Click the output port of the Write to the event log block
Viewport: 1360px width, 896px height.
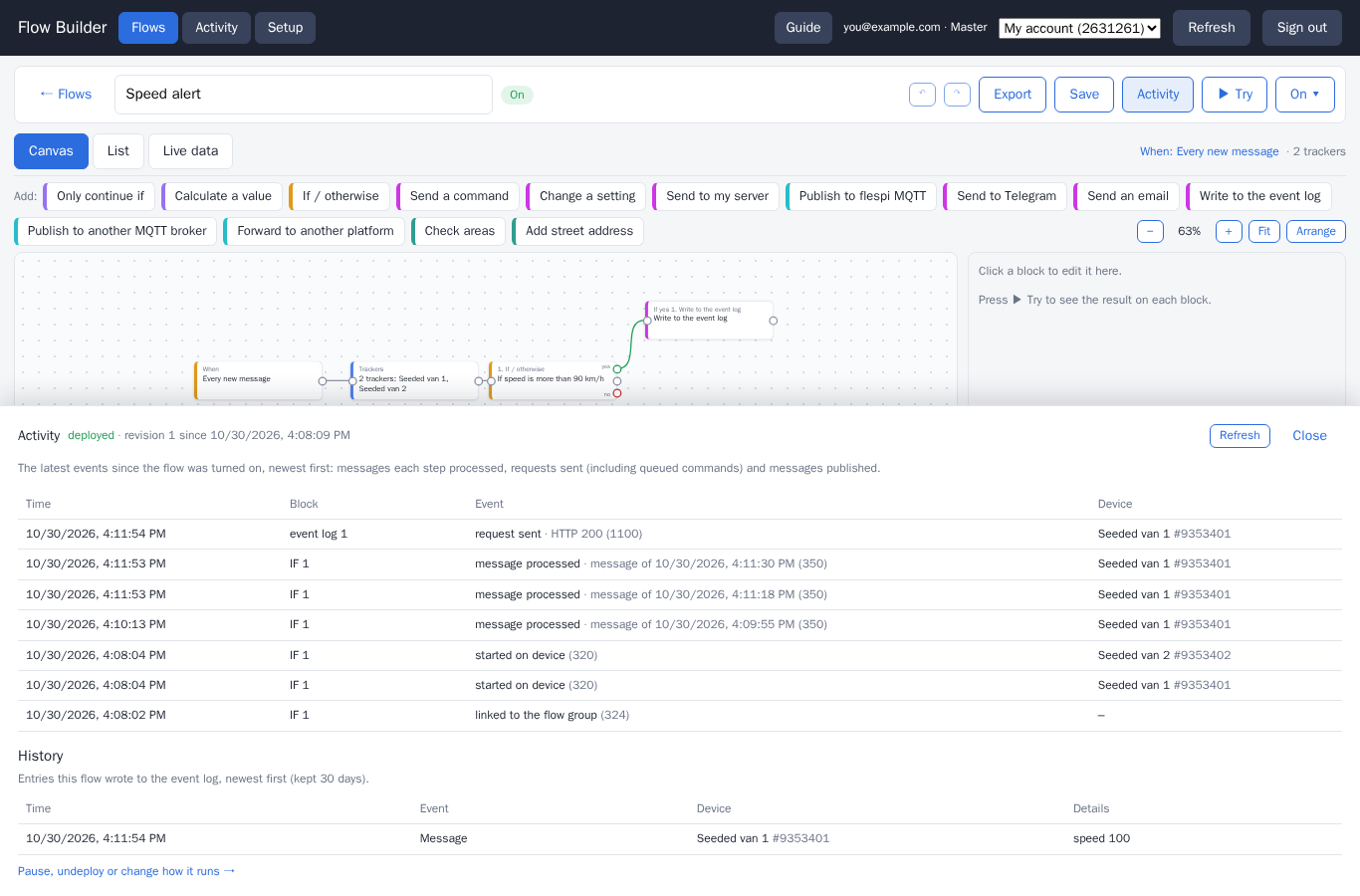(x=773, y=321)
